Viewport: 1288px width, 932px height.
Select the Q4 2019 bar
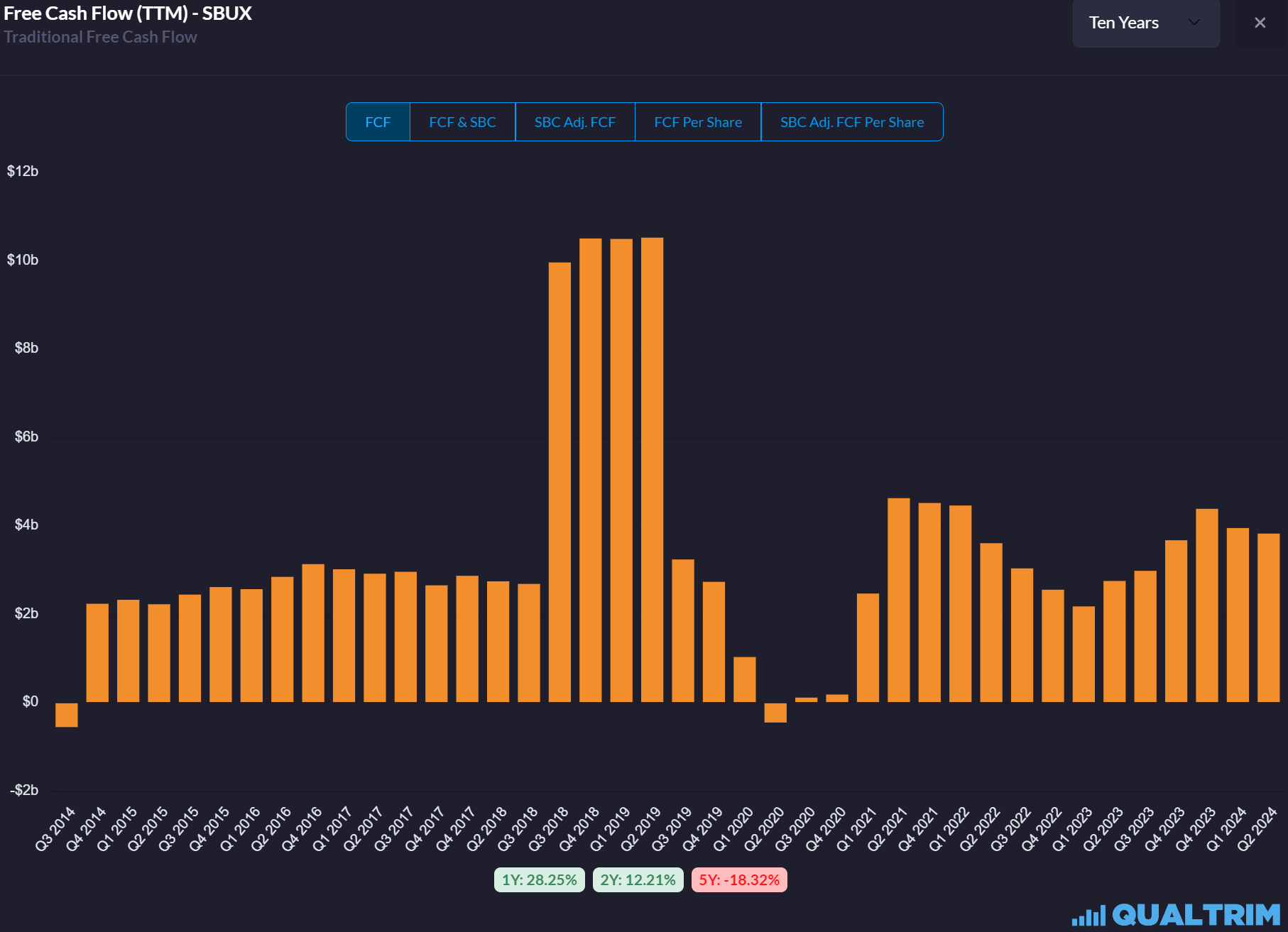[714, 642]
